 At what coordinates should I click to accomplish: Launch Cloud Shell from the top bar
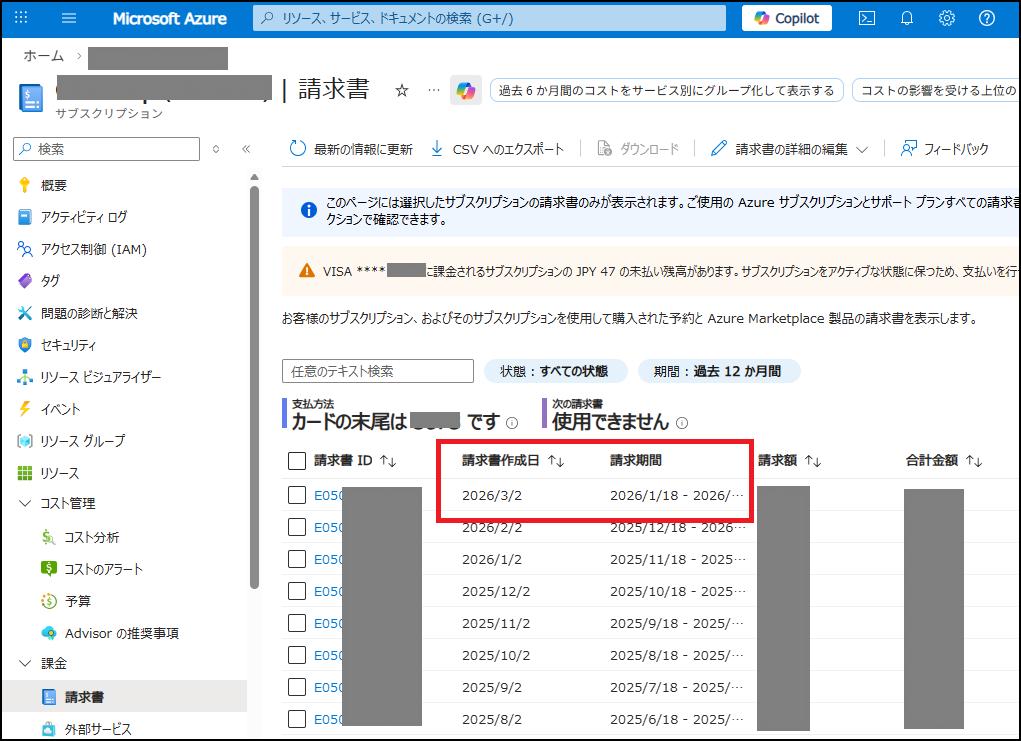coord(866,17)
